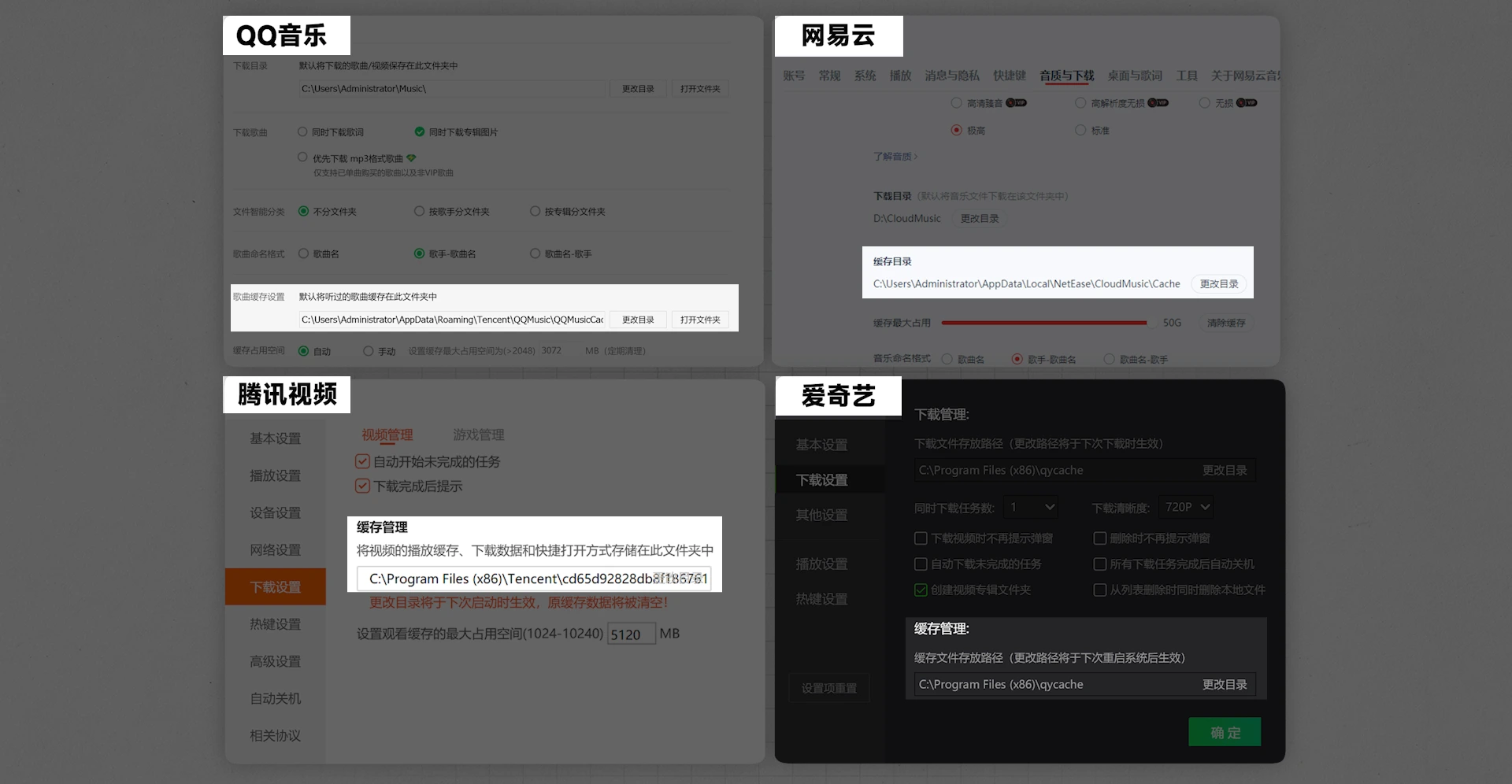Click 打开文件夹 beside QQ音乐 download path
Image resolution: width=1512 pixels, height=784 pixels.
(x=700, y=89)
